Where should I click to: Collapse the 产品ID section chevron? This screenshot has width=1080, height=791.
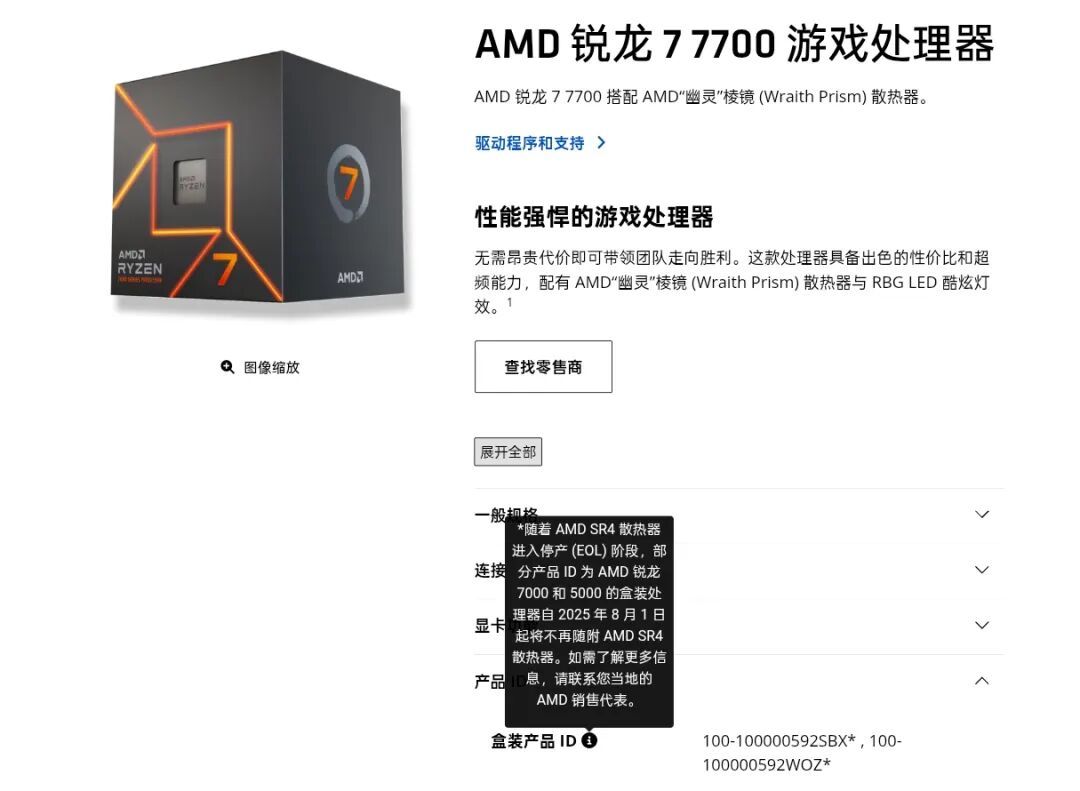[x=982, y=681]
